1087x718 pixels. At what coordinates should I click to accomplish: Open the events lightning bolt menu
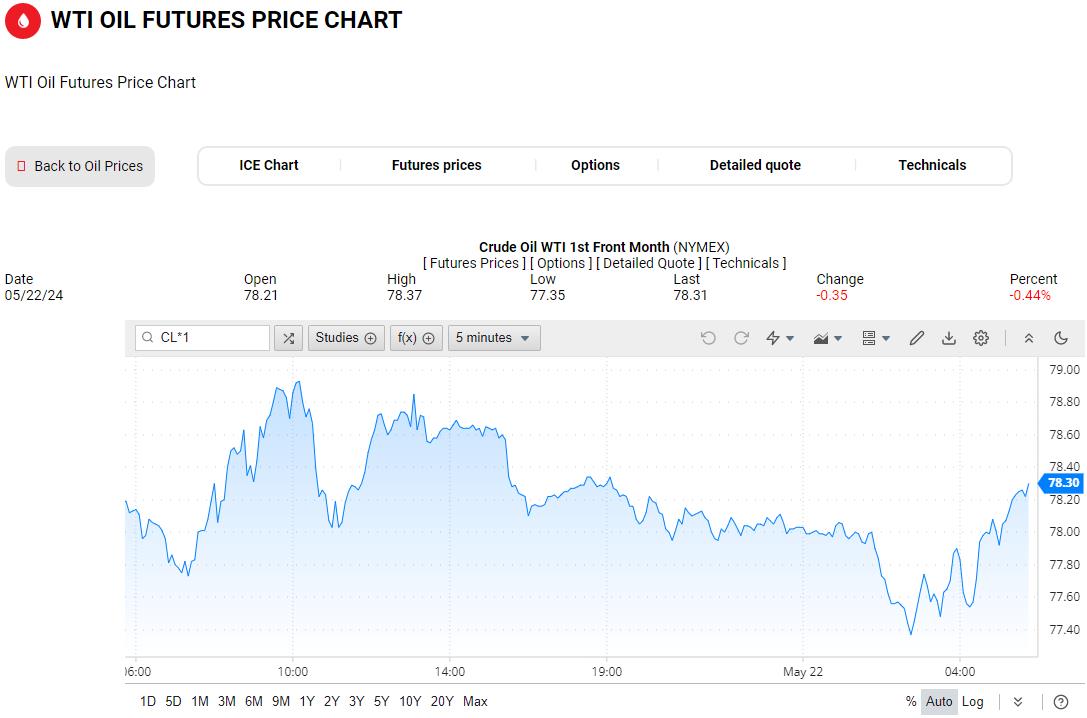click(779, 338)
